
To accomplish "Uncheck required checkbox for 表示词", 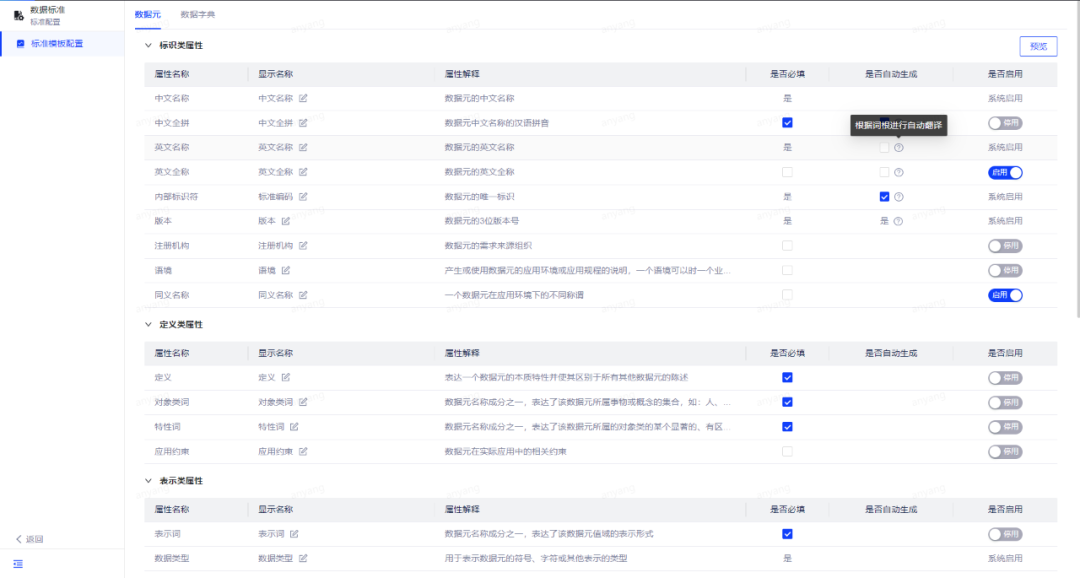I will coord(787,534).
